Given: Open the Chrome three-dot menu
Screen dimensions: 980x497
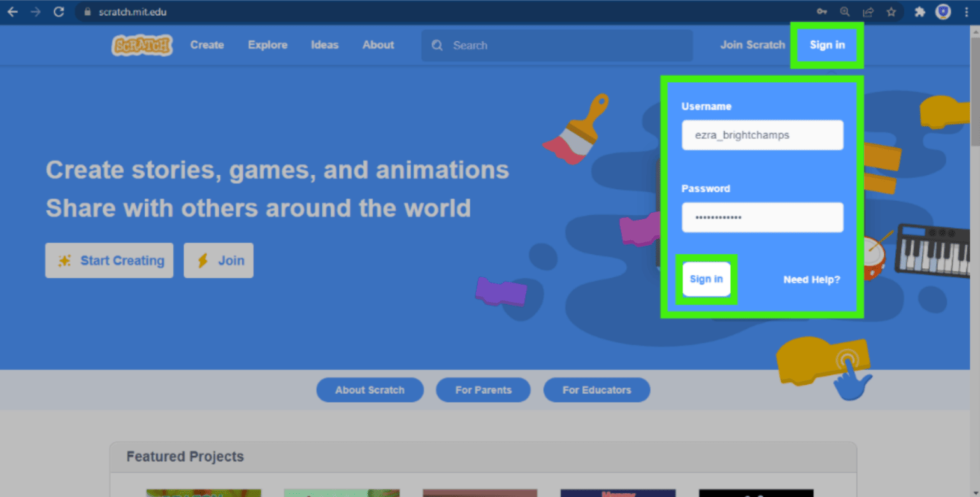Looking at the screenshot, I should 966,12.
